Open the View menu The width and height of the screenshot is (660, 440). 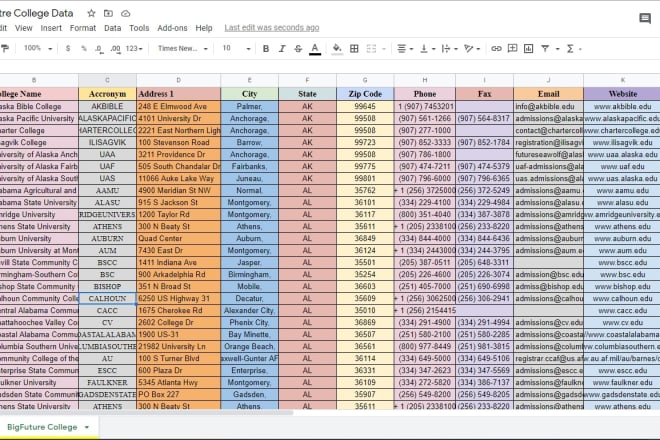tap(24, 28)
